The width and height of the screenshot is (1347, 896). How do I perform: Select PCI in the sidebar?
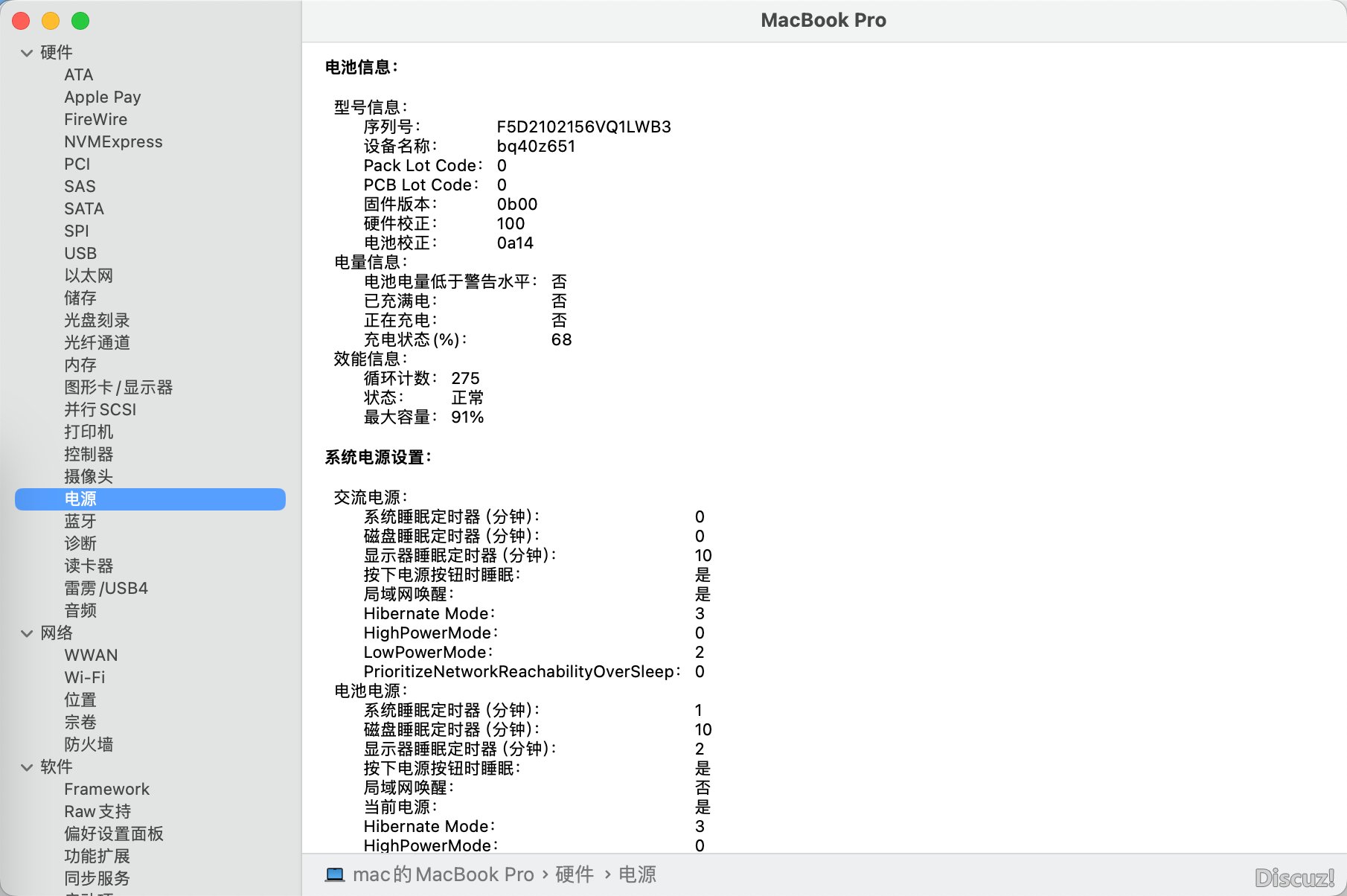[x=77, y=164]
